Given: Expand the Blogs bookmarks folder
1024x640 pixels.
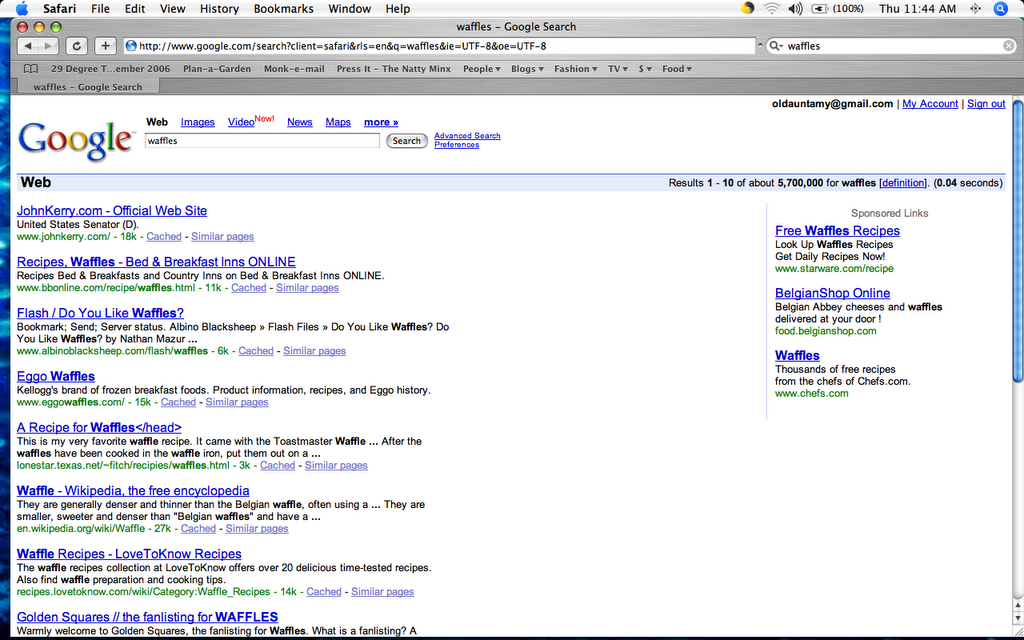Looking at the screenshot, I should tap(527, 69).
